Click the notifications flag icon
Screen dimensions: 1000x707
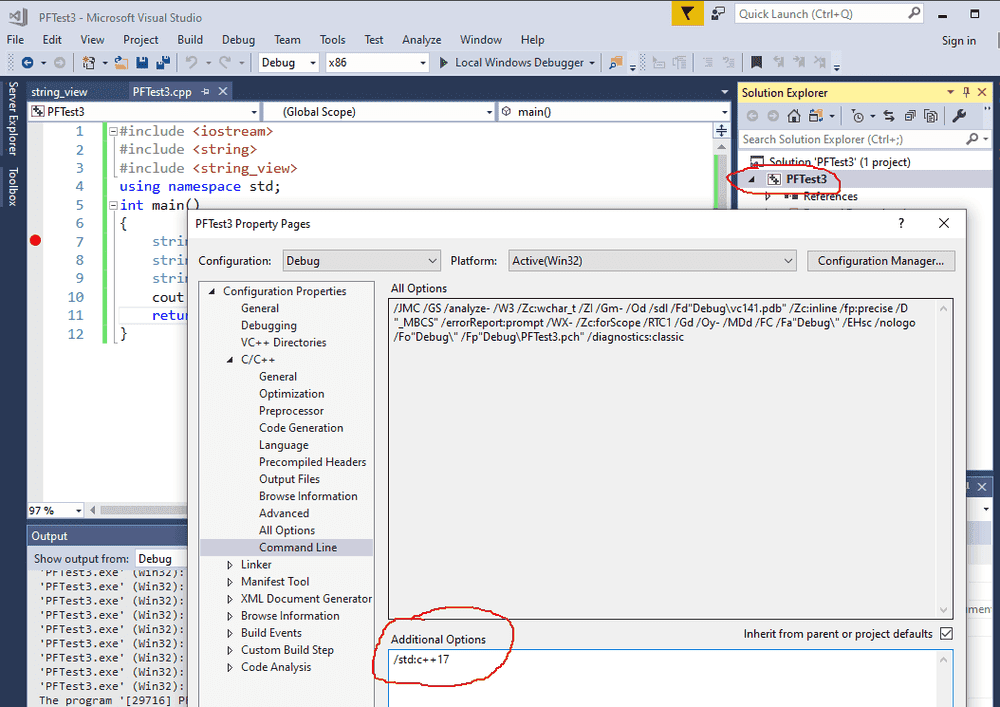pos(686,14)
